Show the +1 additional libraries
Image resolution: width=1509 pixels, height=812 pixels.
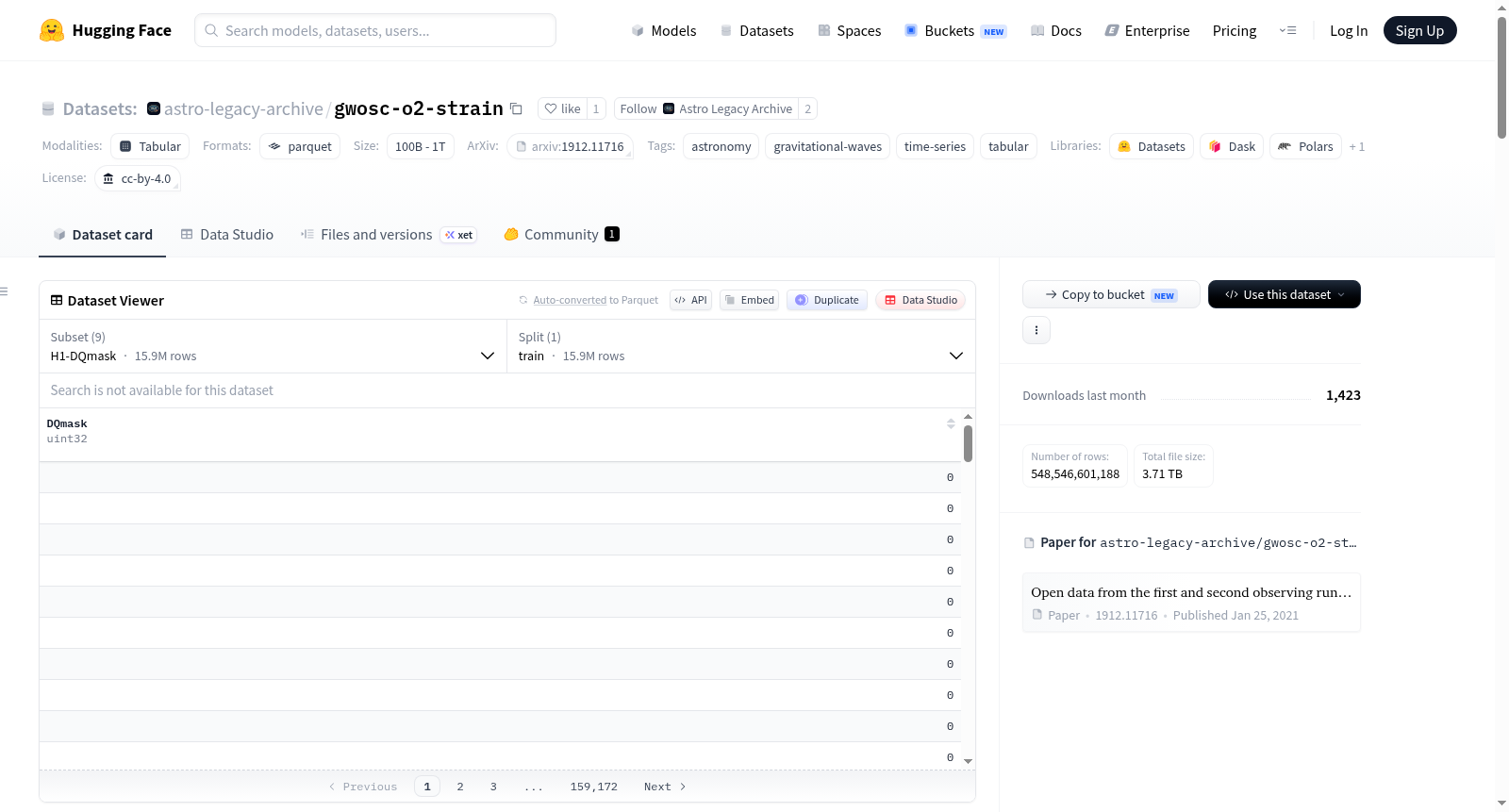(x=1357, y=146)
